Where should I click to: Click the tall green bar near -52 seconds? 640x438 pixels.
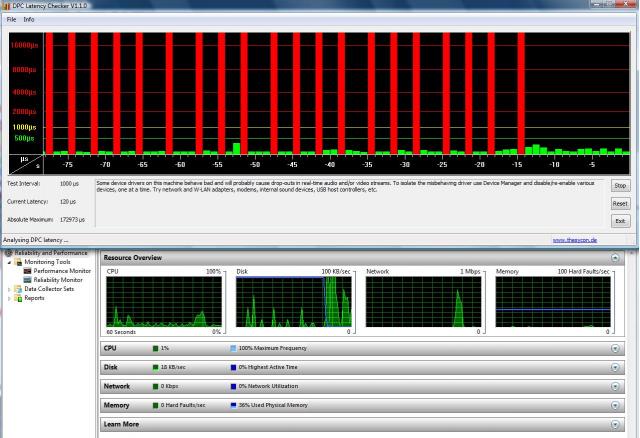(236, 149)
